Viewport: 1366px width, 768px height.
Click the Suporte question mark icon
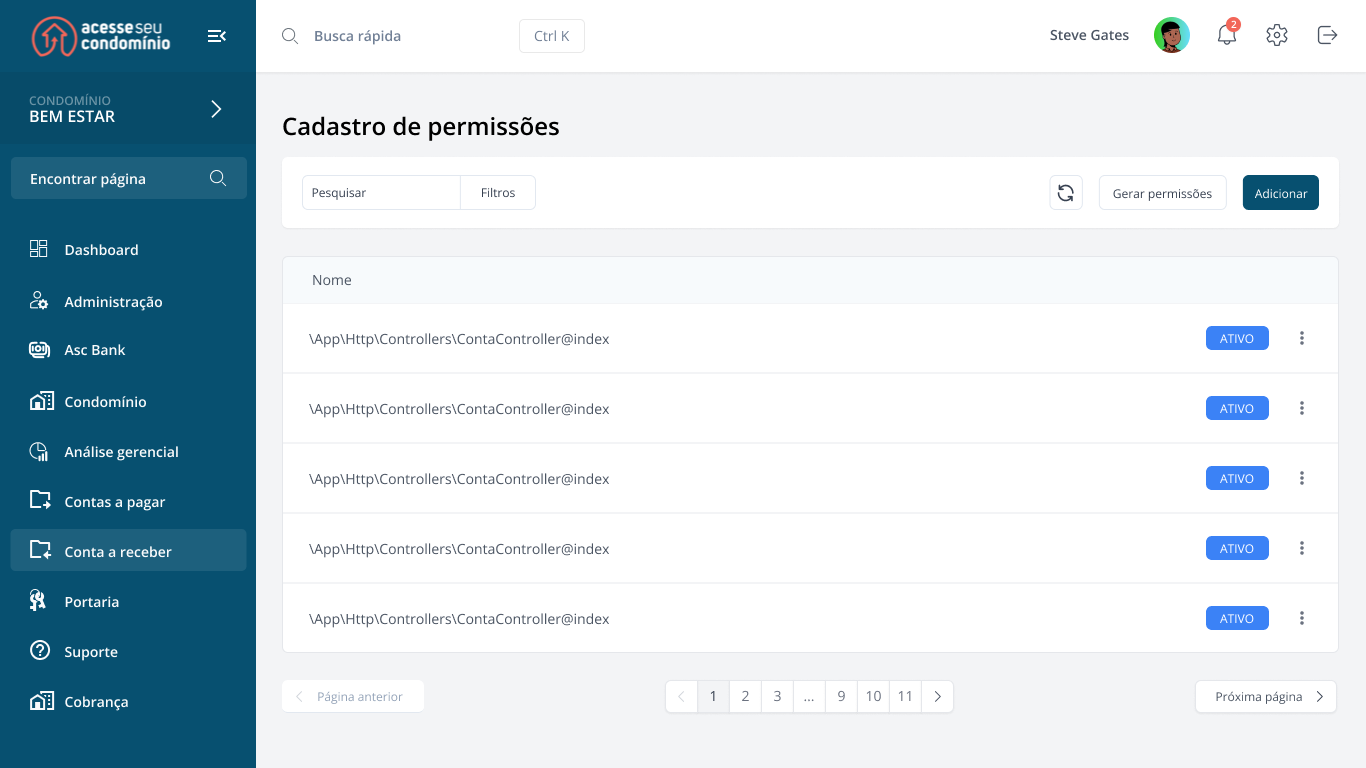[40, 650]
